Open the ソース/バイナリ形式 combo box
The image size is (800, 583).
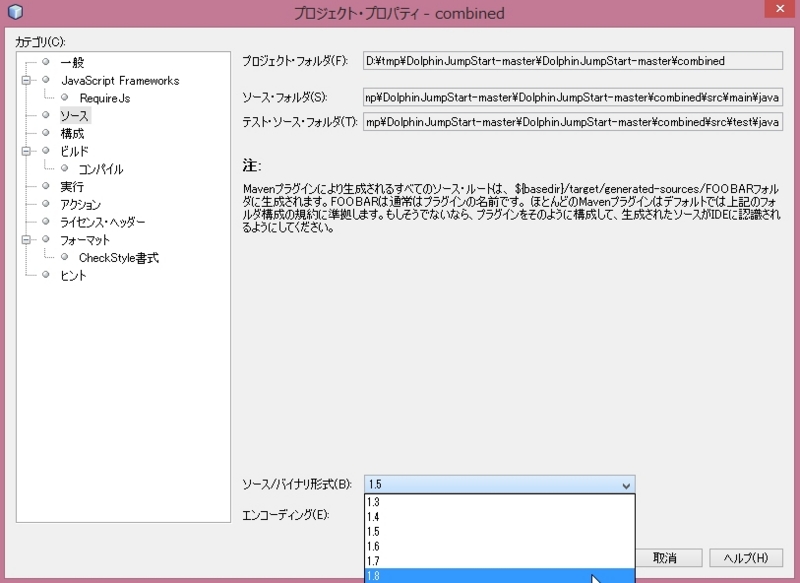coord(499,484)
